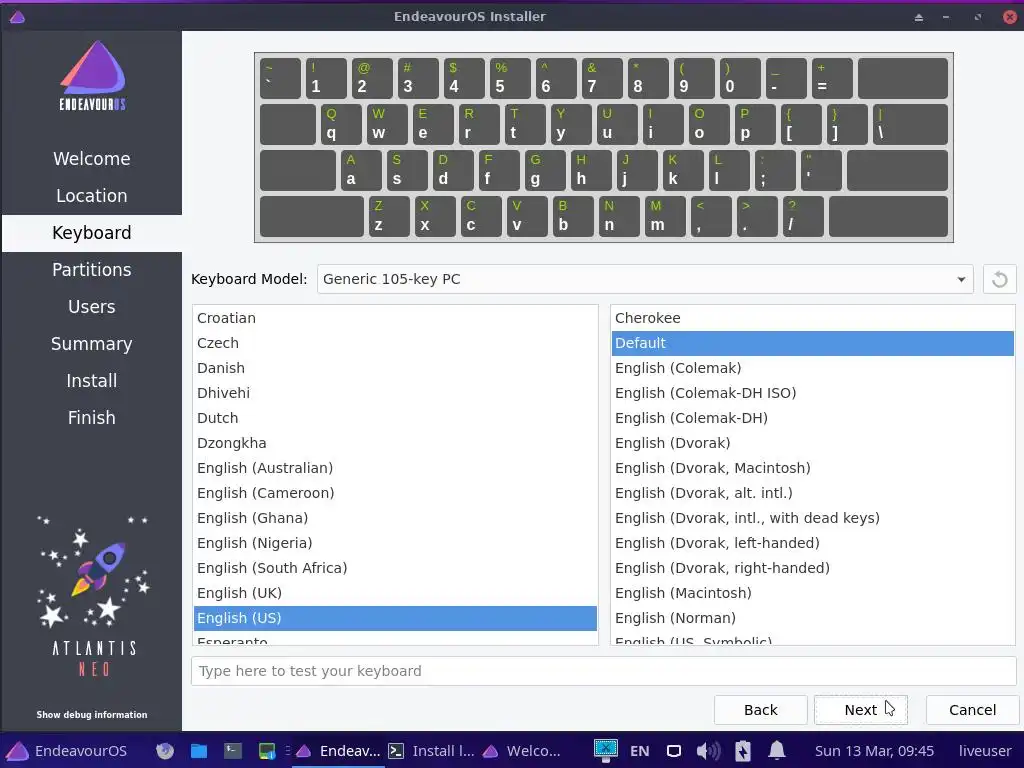Select English (UK) layout

pyautogui.click(x=395, y=593)
